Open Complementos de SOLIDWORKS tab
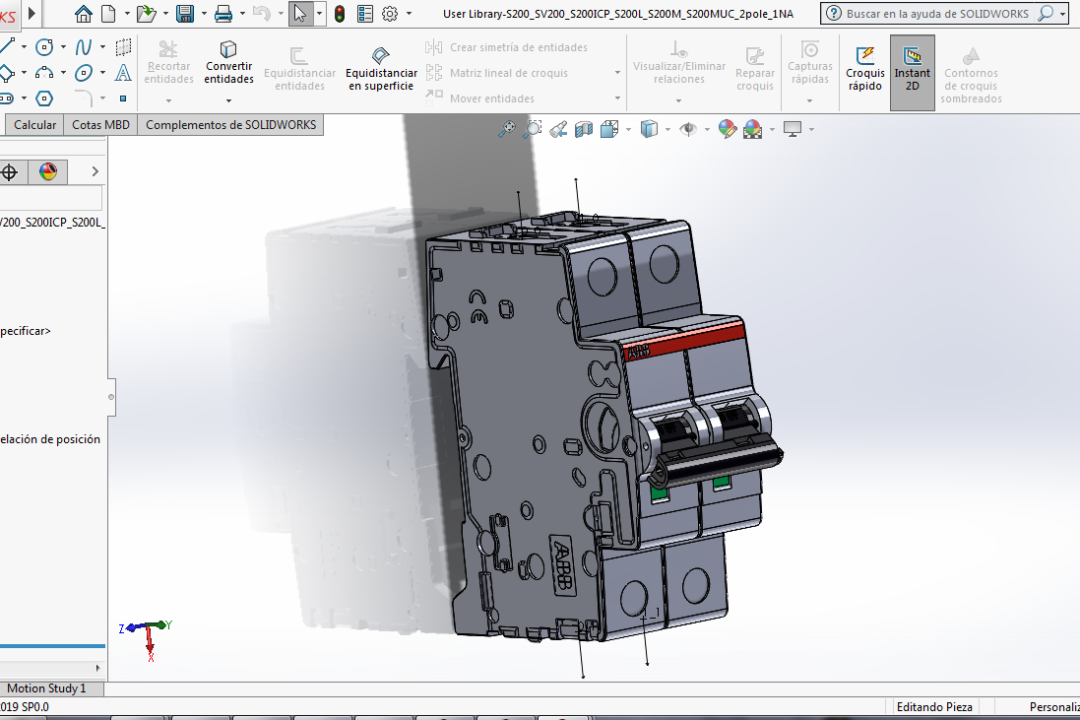Screen dimensions: 1080x720 pyautogui.click(x=231, y=125)
